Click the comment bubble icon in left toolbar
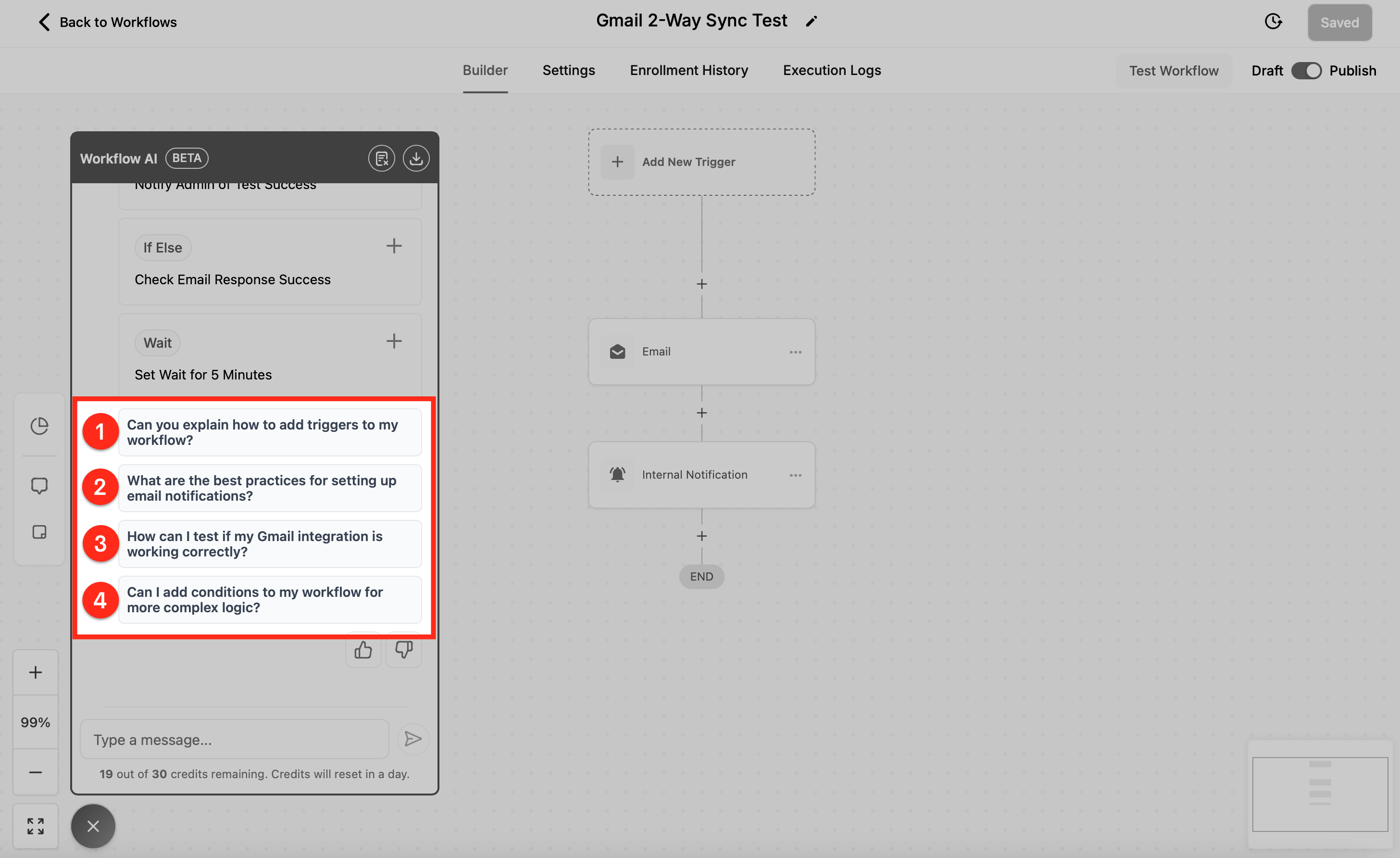 pyautogui.click(x=39, y=485)
